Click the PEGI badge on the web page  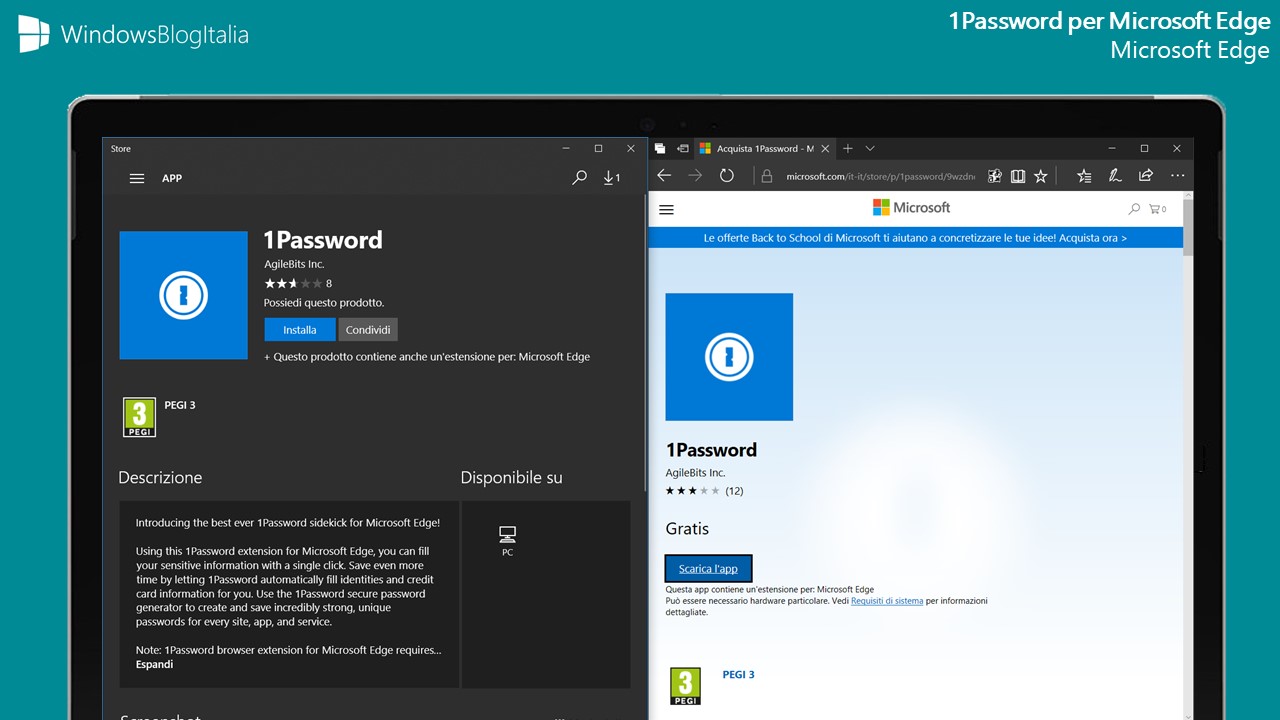[x=685, y=687]
